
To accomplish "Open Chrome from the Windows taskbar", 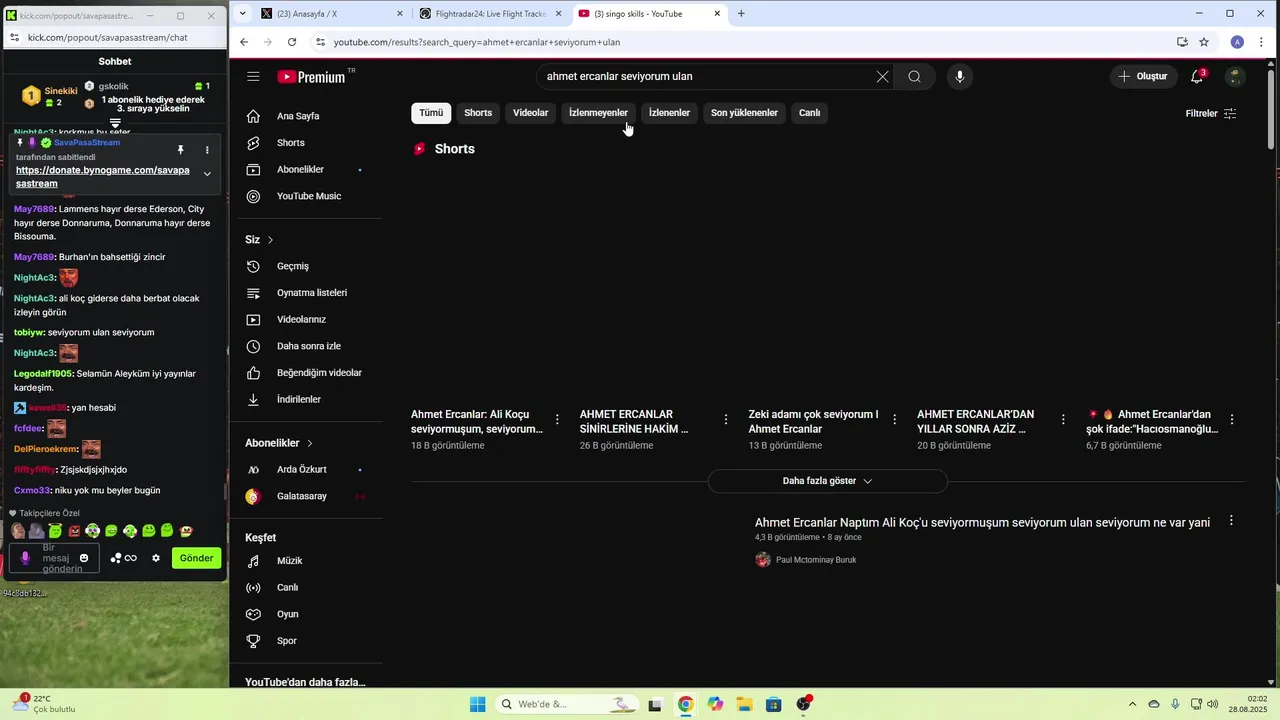I will pyautogui.click(x=685, y=704).
